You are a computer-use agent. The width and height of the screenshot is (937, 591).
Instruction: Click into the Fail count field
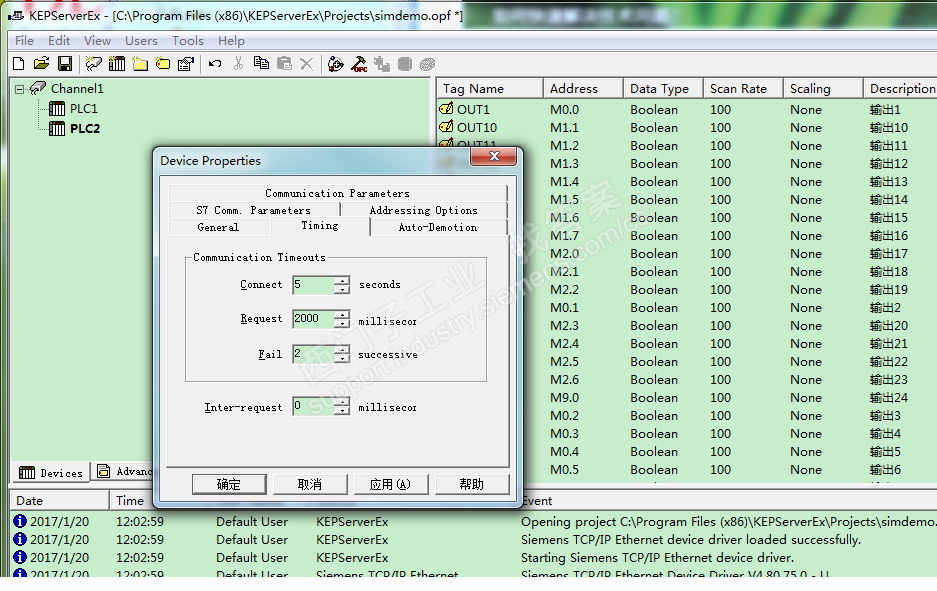click(x=314, y=354)
